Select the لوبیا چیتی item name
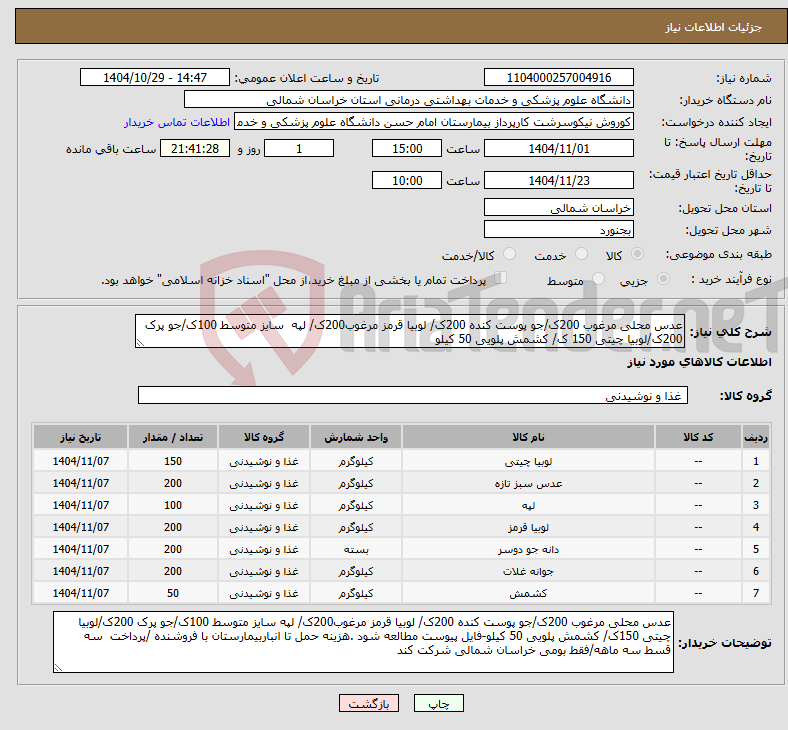Image resolution: width=788 pixels, height=730 pixels. [x=528, y=461]
